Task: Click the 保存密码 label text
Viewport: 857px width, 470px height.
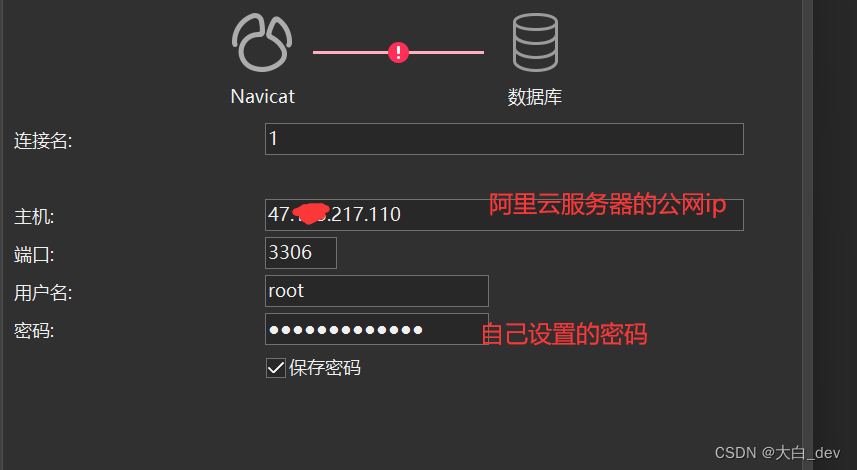Action: [x=325, y=368]
